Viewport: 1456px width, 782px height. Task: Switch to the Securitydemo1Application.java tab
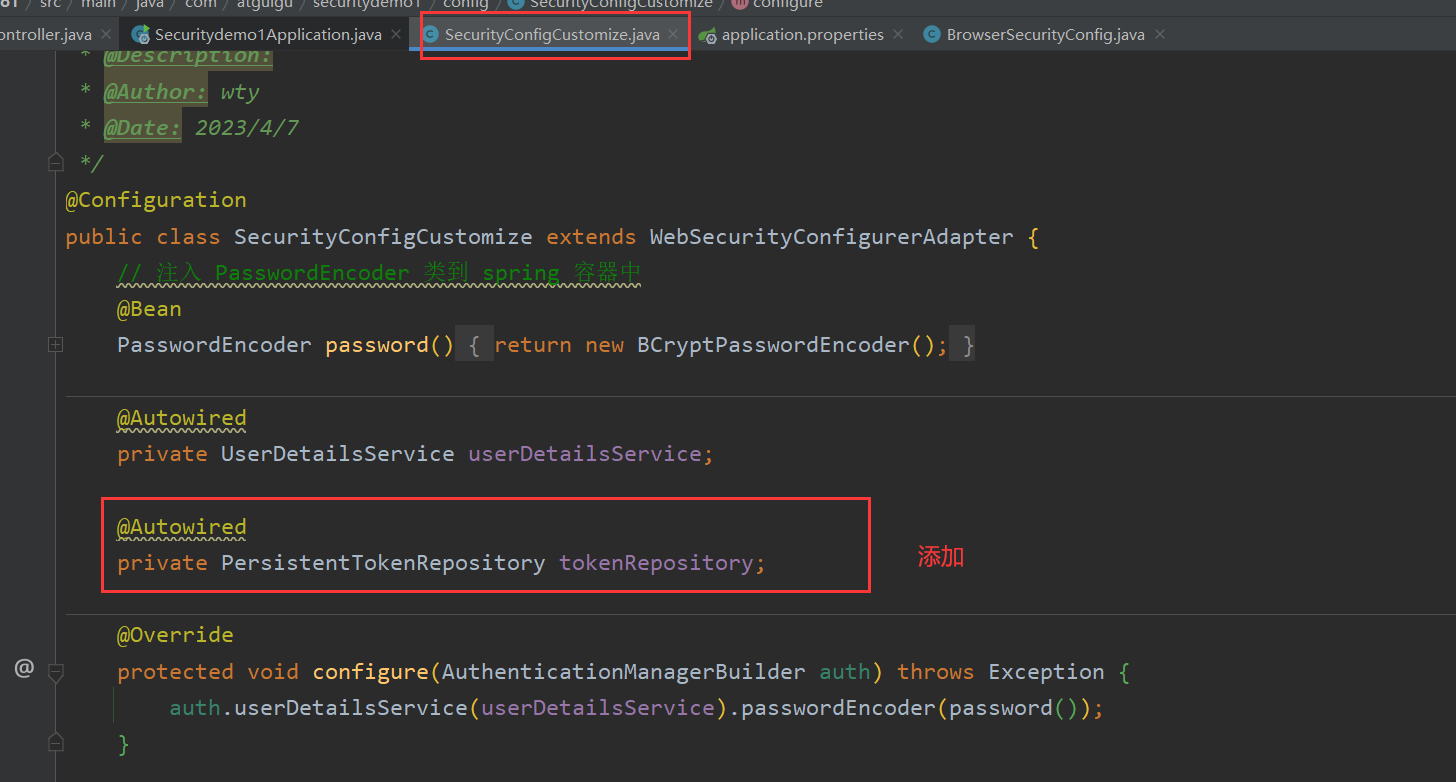pos(268,34)
